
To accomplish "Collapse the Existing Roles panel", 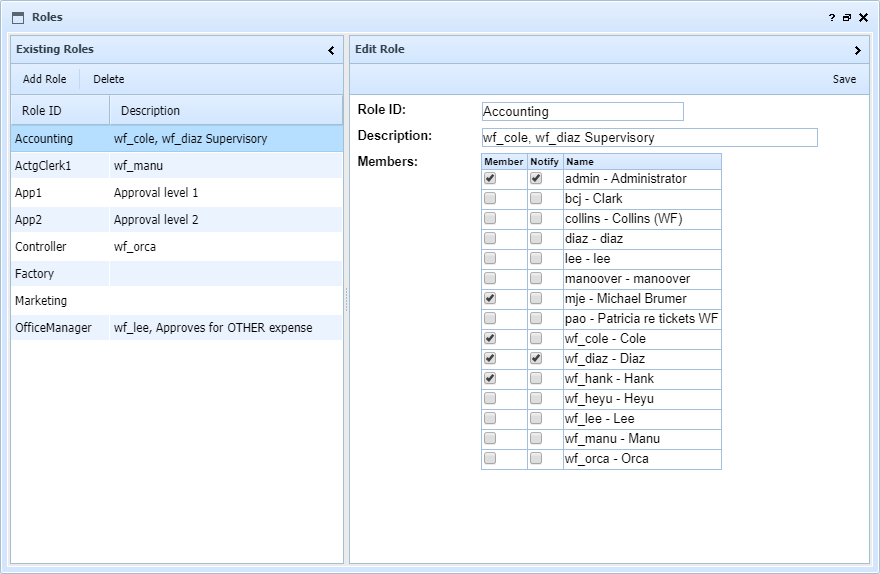I will [x=331, y=50].
